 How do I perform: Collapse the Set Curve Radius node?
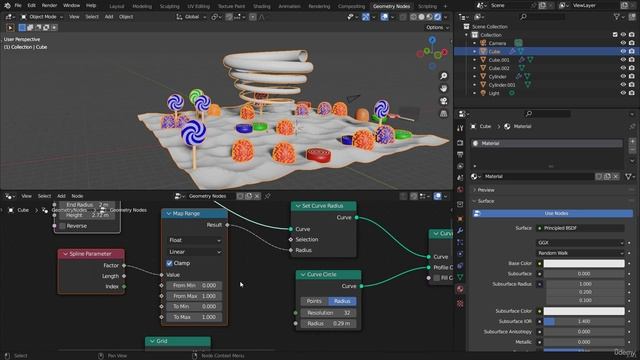point(298,206)
